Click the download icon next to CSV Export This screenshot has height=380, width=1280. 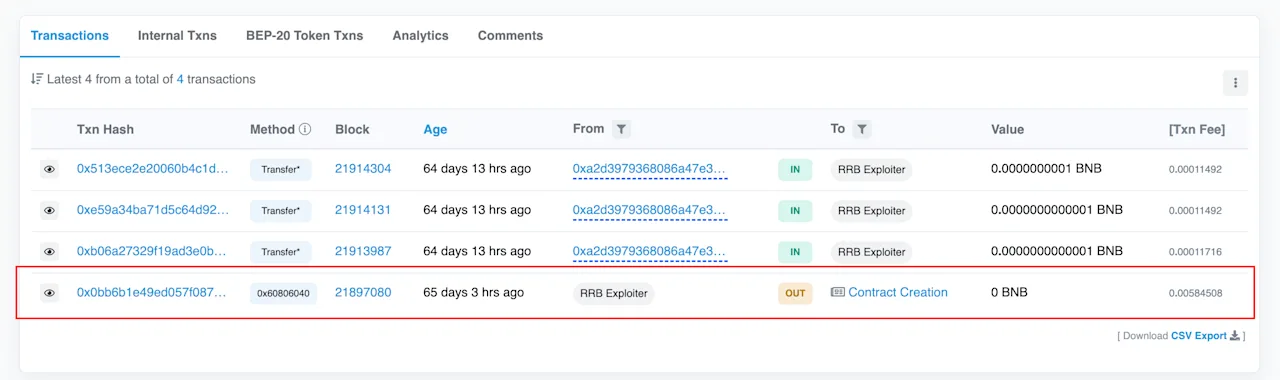coord(1235,336)
